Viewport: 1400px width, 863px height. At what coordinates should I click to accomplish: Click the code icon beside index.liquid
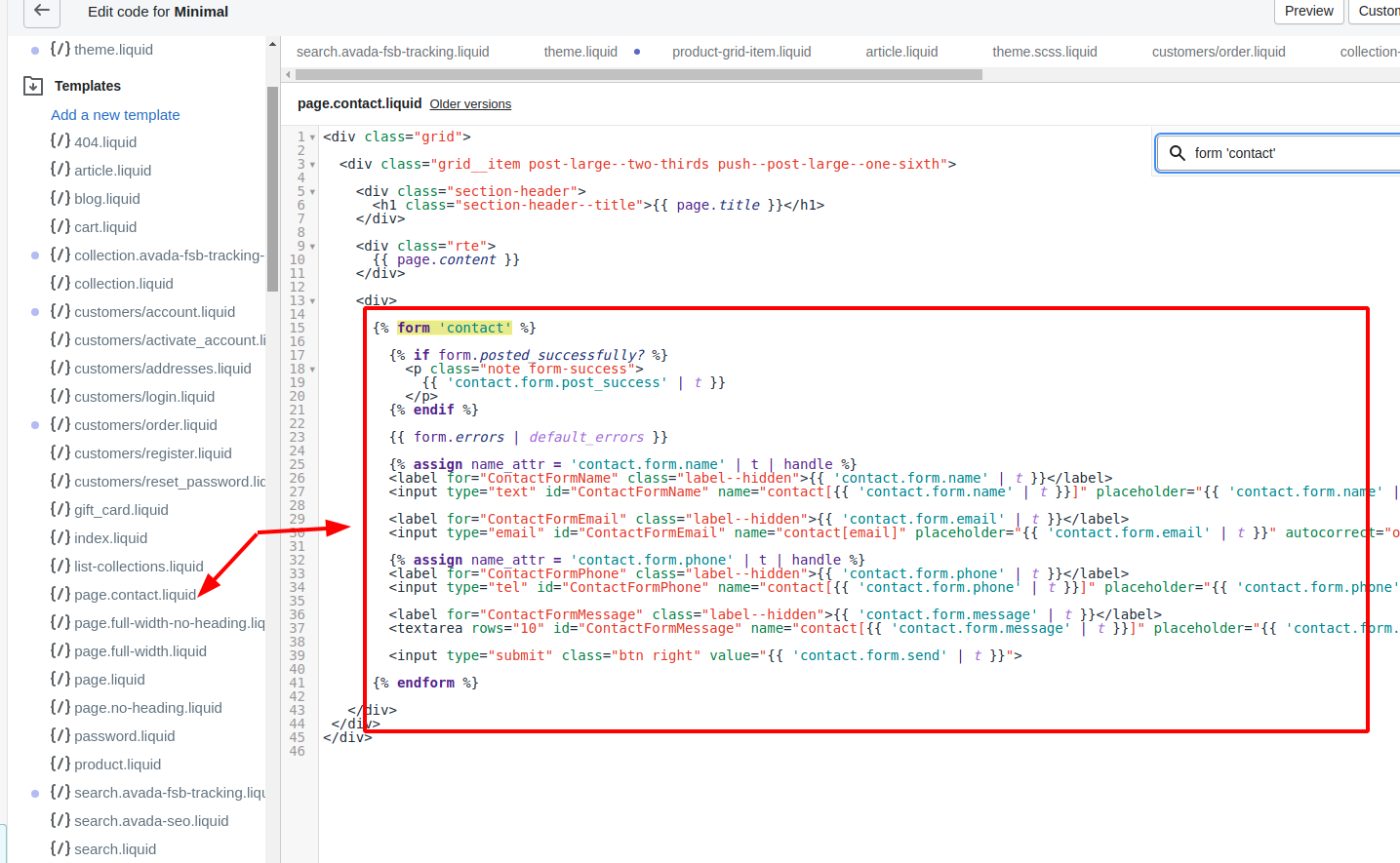pyautogui.click(x=60, y=537)
